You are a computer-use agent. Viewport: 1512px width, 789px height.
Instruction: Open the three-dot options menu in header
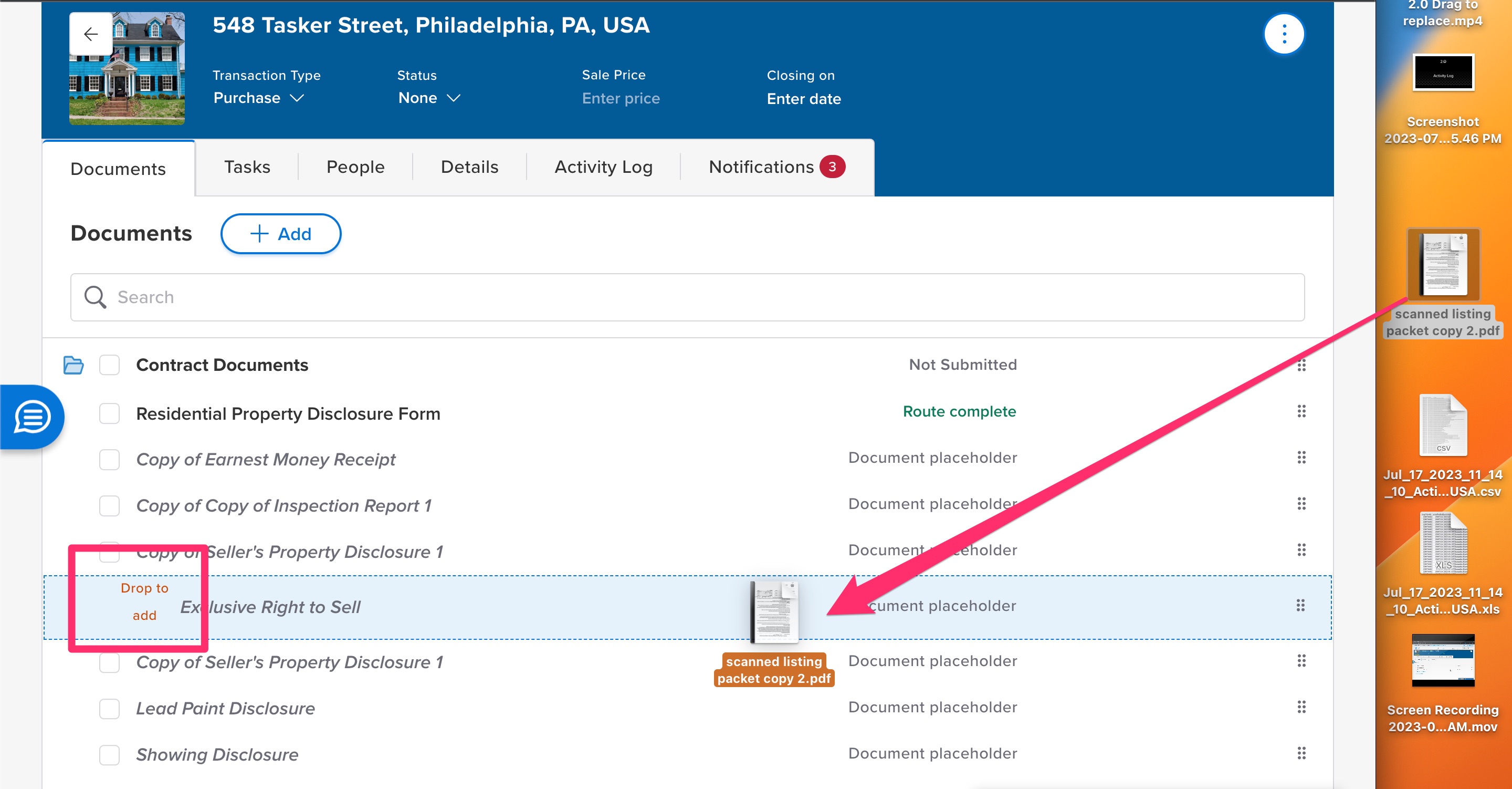coord(1284,34)
